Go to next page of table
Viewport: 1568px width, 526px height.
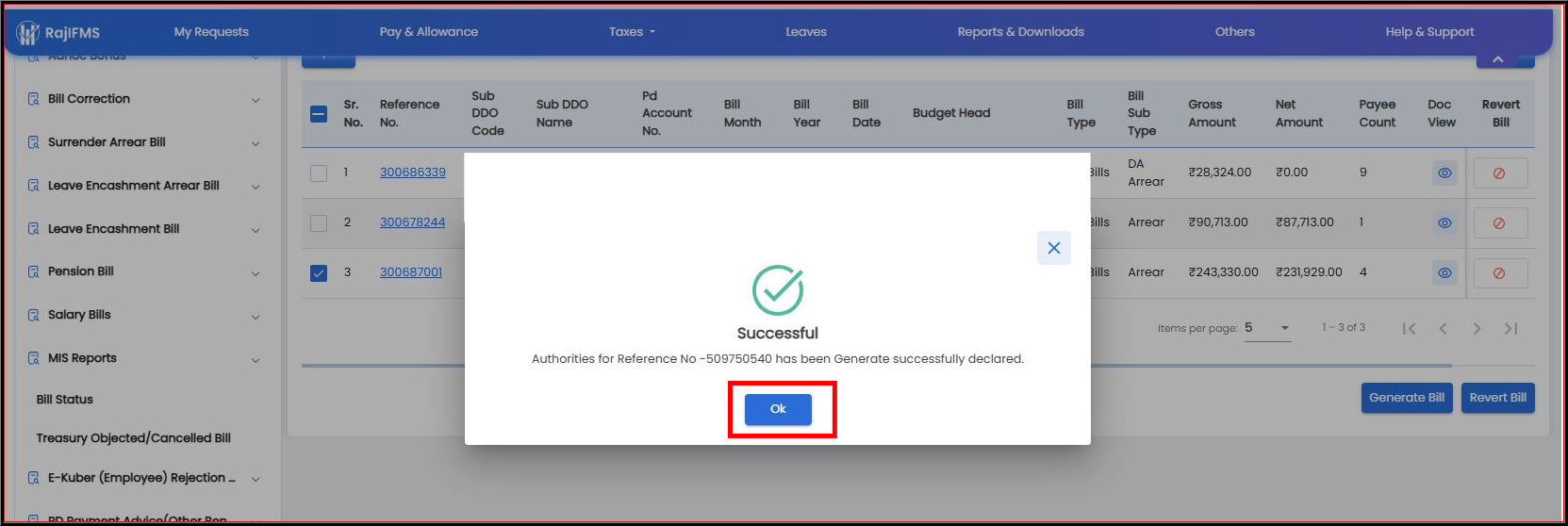[x=1477, y=329]
